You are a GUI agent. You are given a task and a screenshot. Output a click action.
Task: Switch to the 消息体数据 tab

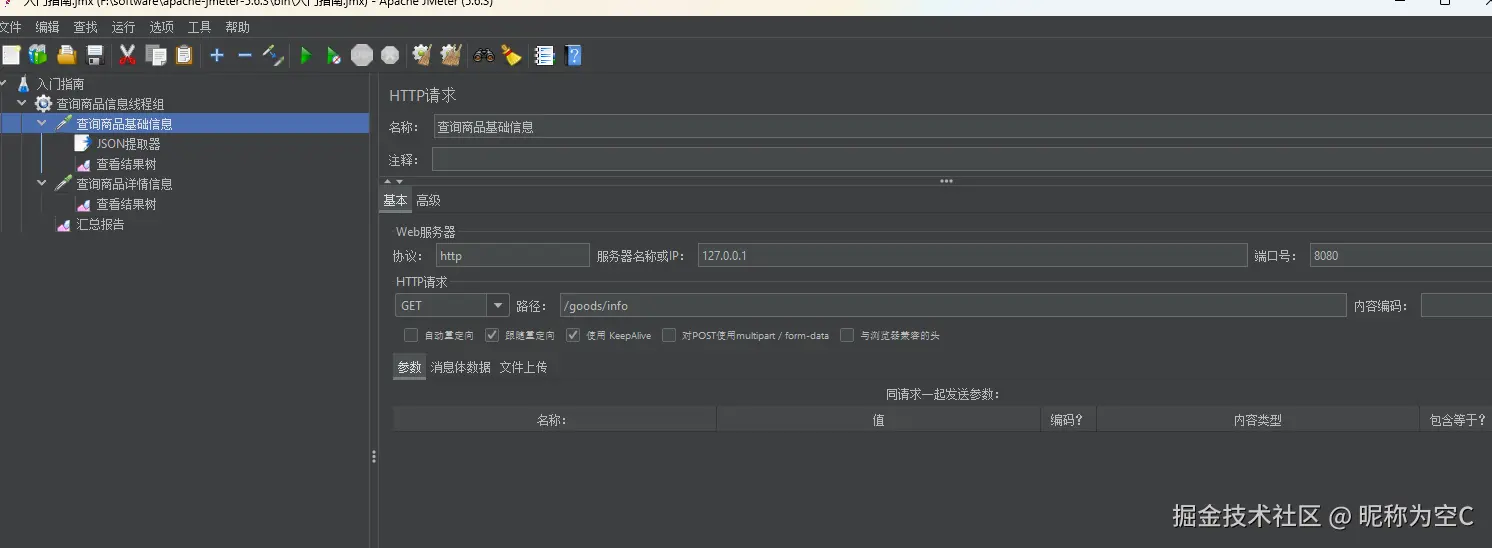[x=460, y=367]
